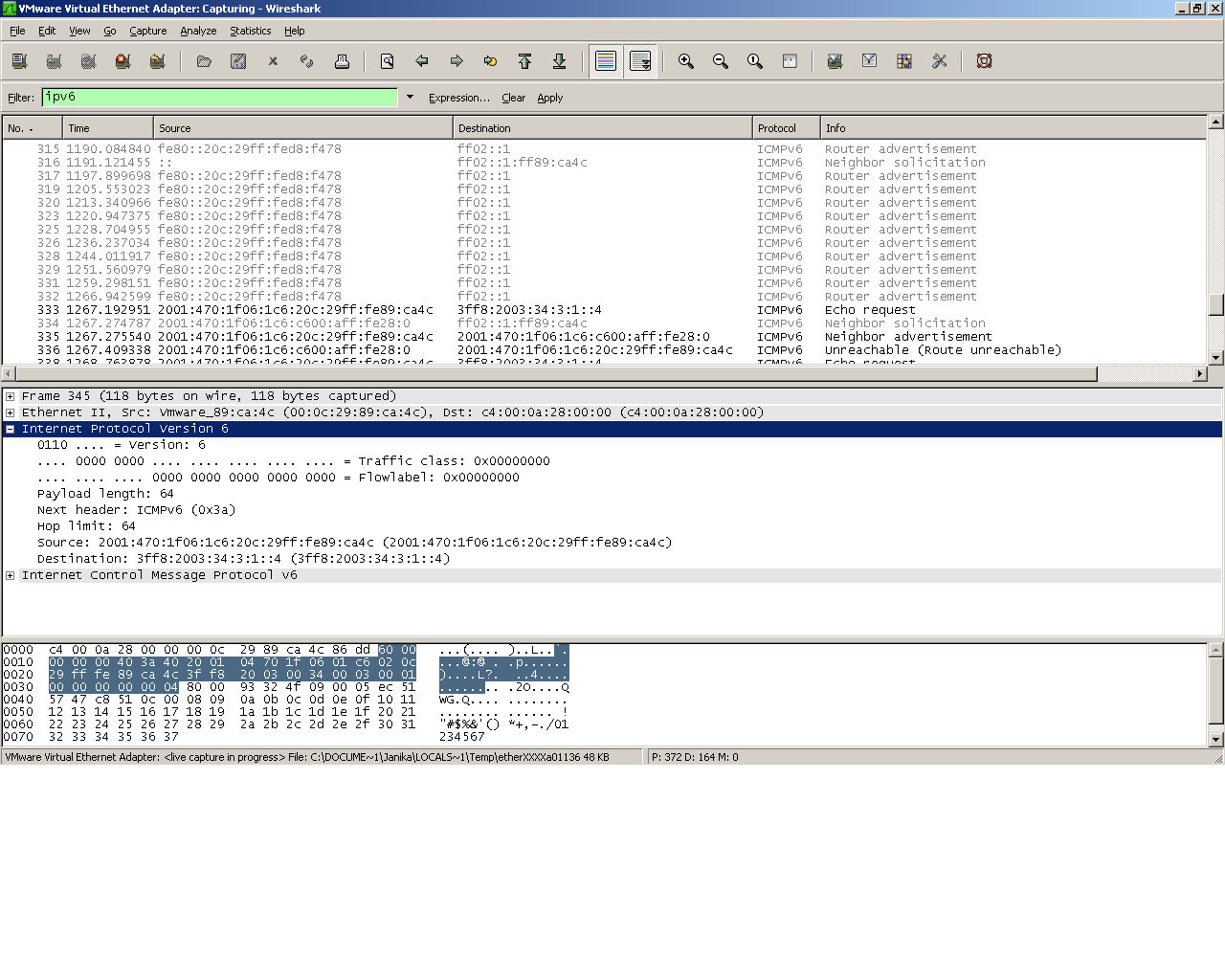Open Preferences via the tools icon

[939, 61]
